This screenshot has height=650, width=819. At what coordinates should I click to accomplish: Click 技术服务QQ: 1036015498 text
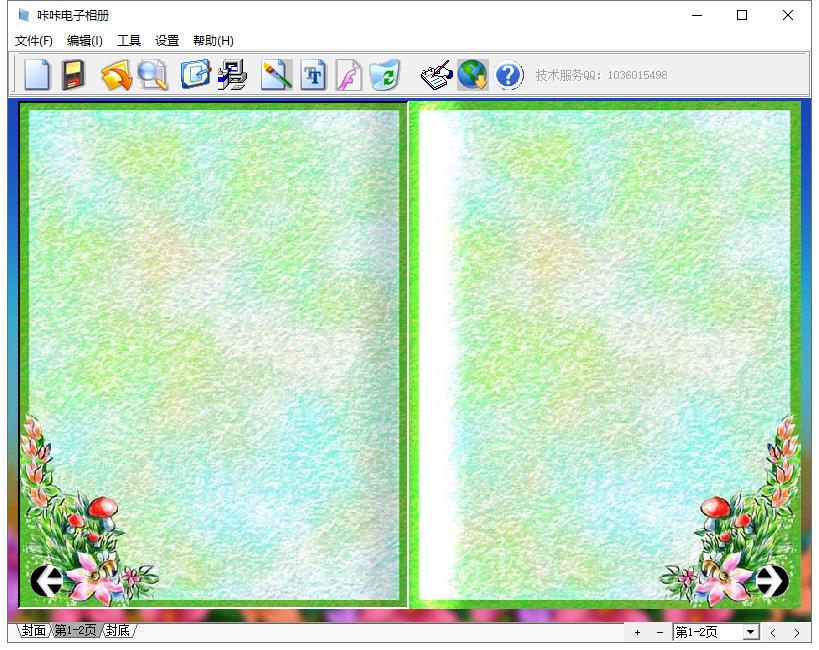click(x=601, y=75)
